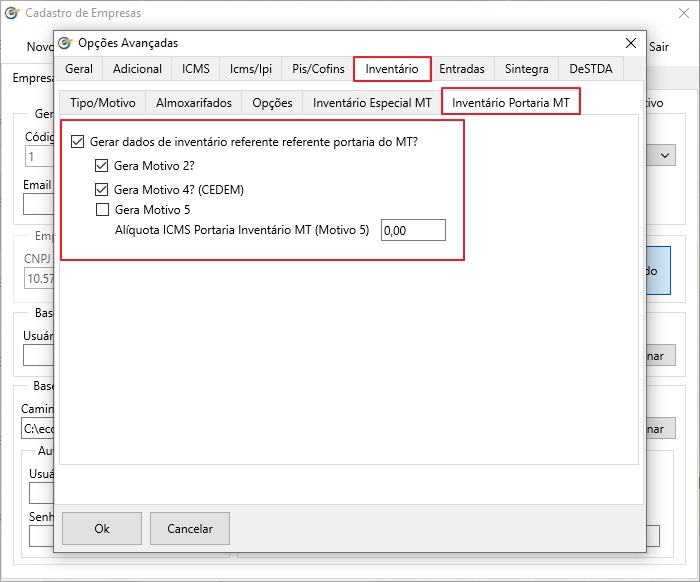This screenshot has width=700, height=582.
Task: Check the Gera Motivo 5 checkbox
Action: (102, 210)
